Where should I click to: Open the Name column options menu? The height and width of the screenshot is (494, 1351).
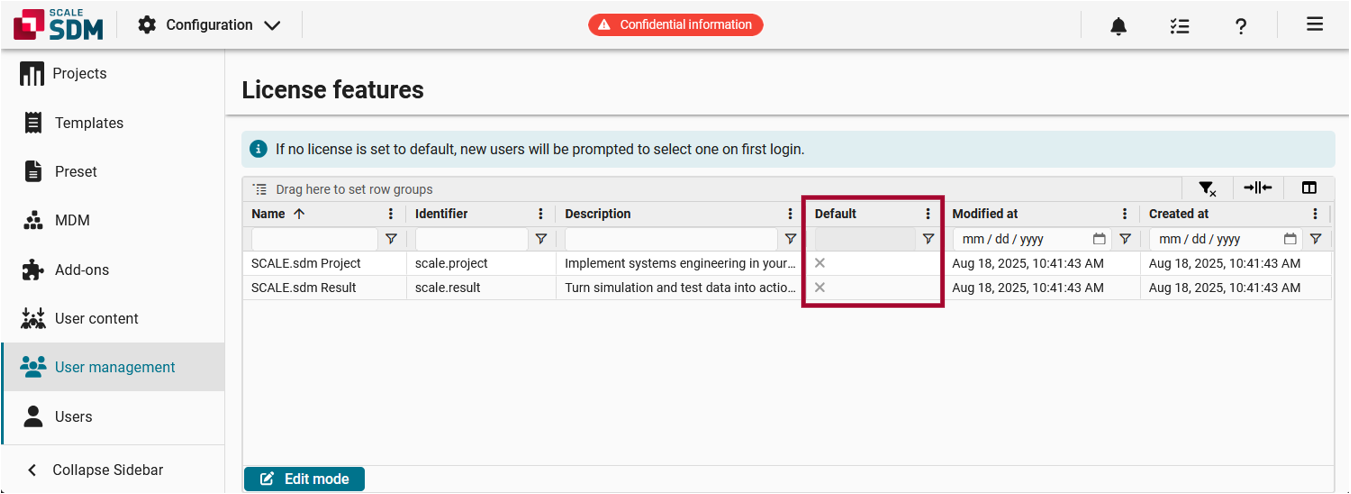click(391, 214)
